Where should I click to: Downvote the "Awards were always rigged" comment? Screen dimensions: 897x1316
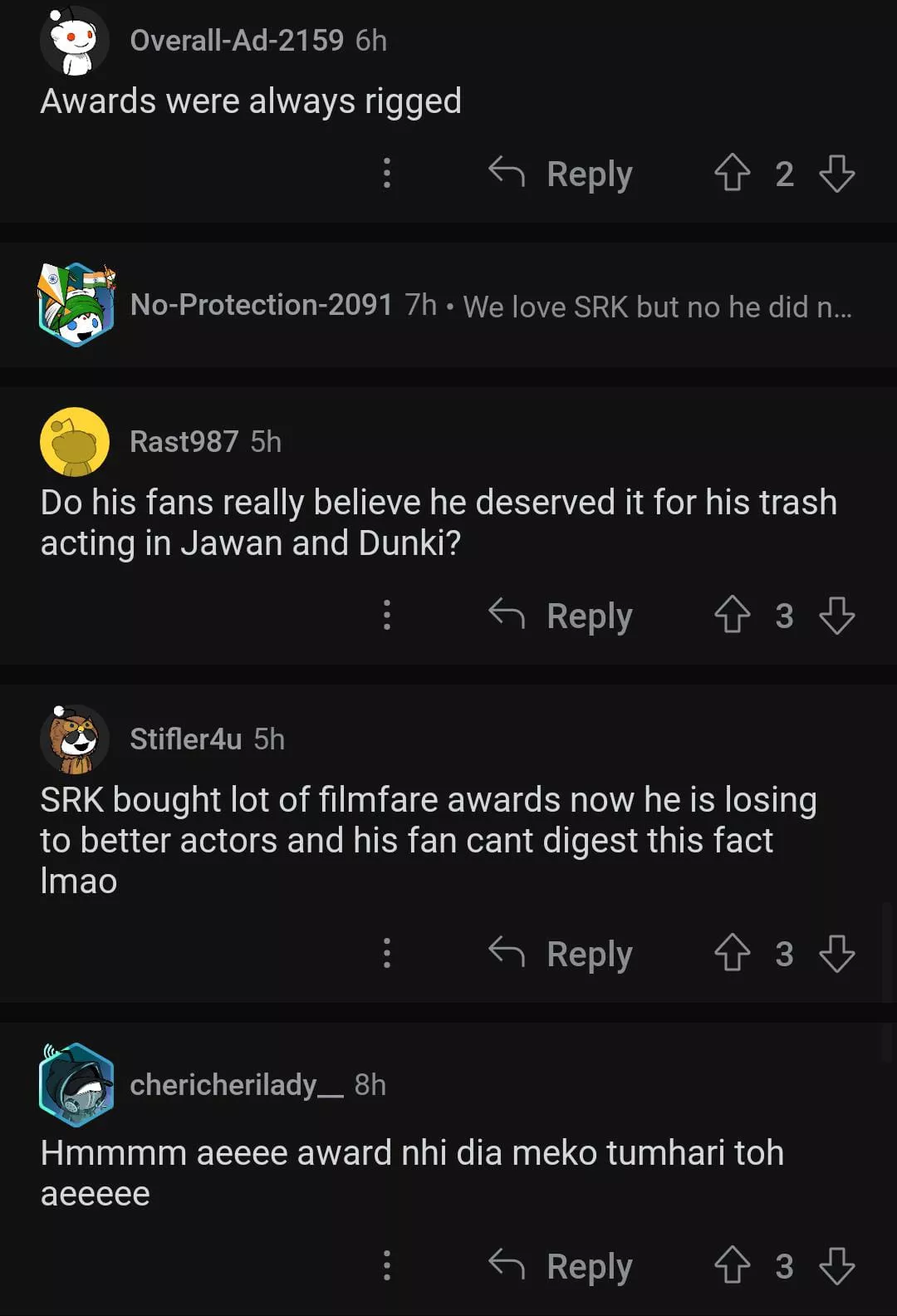(x=836, y=173)
